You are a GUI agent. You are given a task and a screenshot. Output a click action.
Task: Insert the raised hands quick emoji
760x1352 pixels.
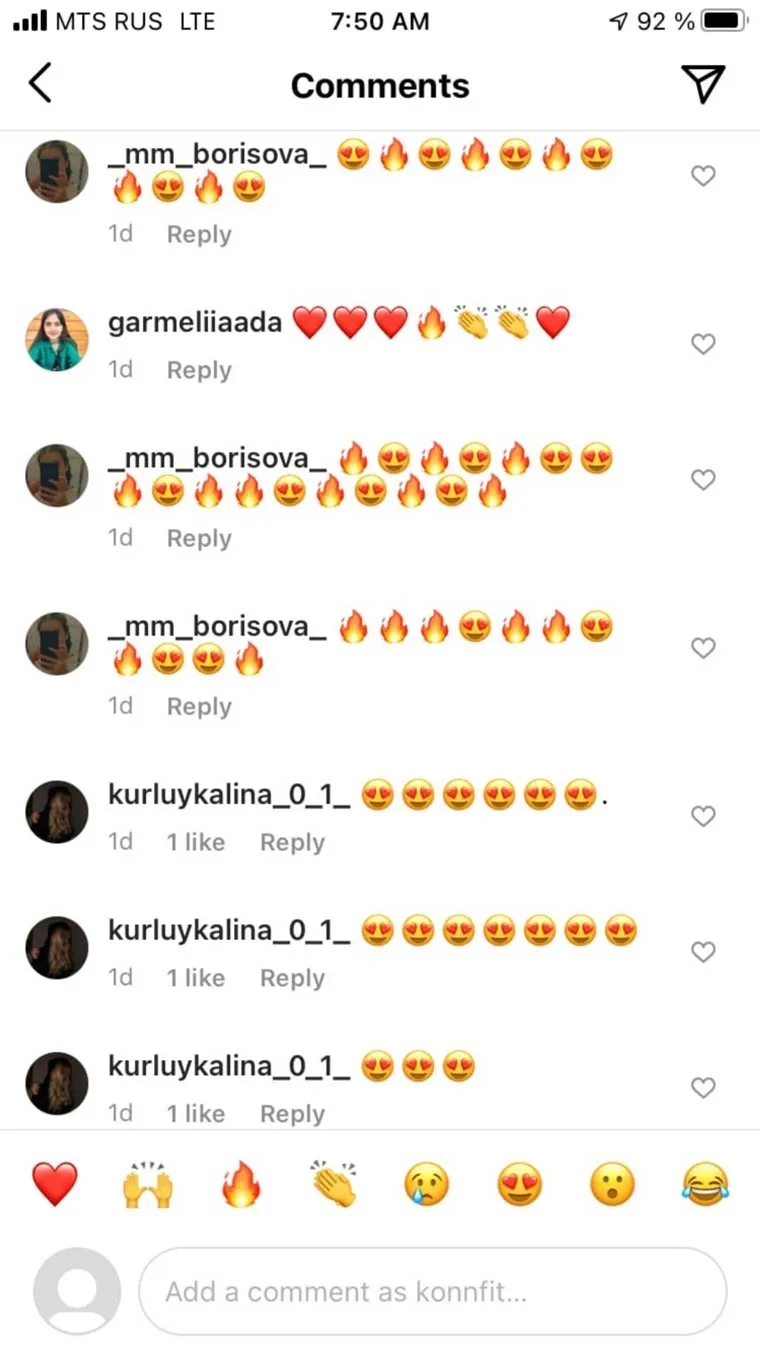[x=148, y=1185]
